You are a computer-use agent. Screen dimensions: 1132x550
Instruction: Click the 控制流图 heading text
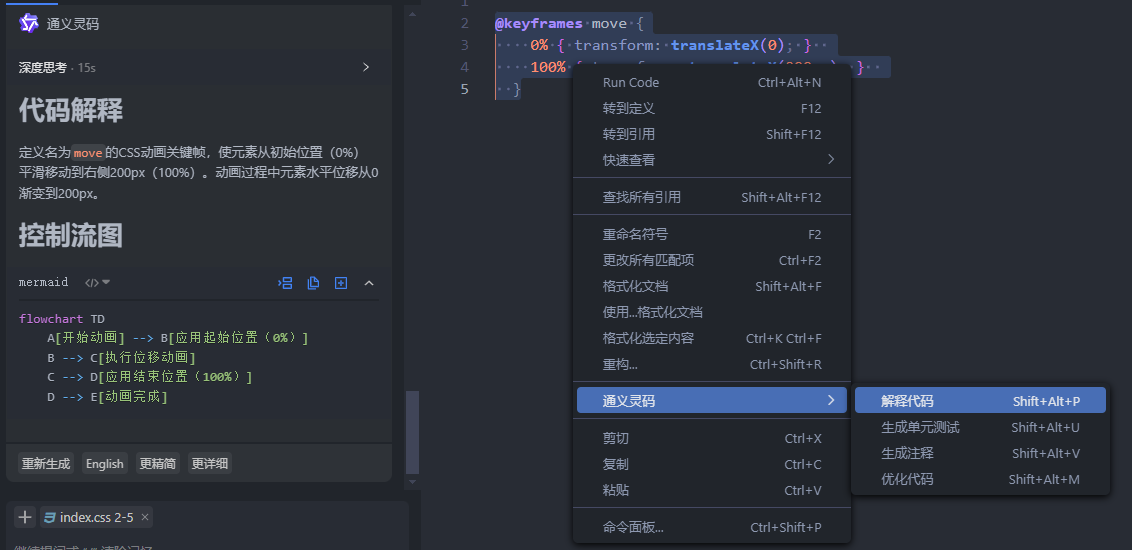coord(71,235)
